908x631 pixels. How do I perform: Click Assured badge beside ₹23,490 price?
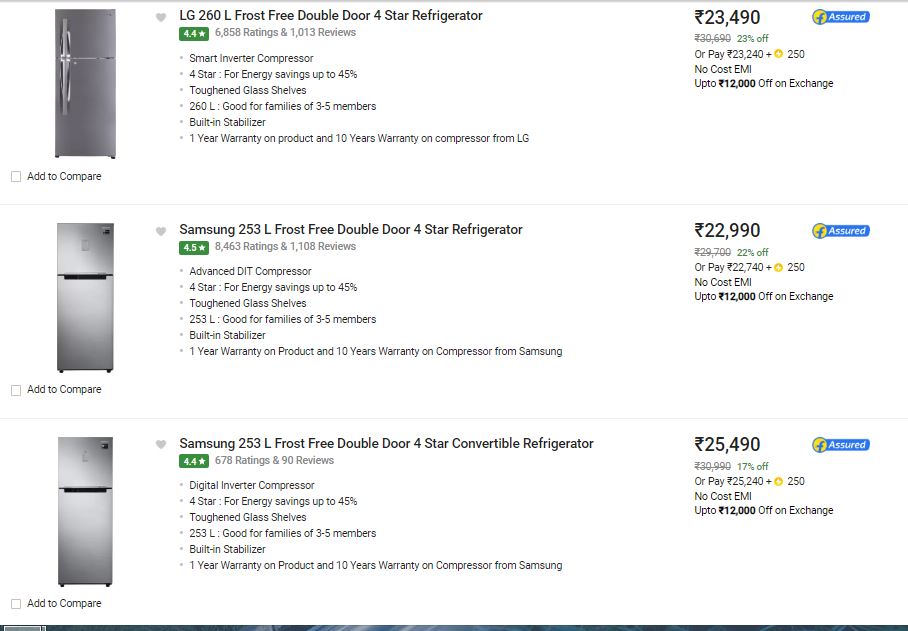(x=840, y=17)
